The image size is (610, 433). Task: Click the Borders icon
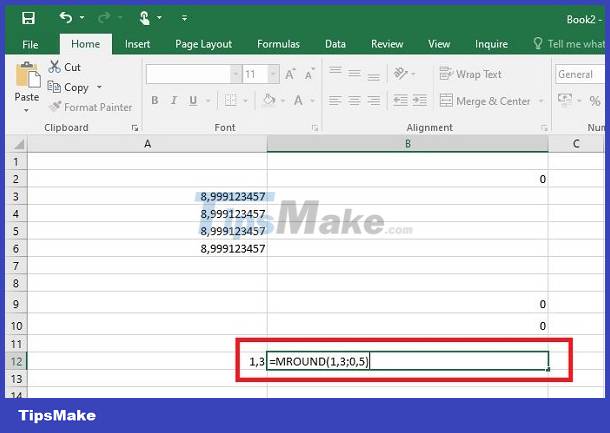[x=230, y=100]
